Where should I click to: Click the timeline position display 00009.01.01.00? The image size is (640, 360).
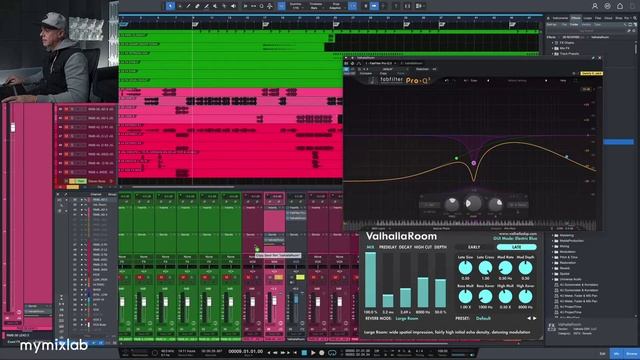pyautogui.click(x=245, y=351)
